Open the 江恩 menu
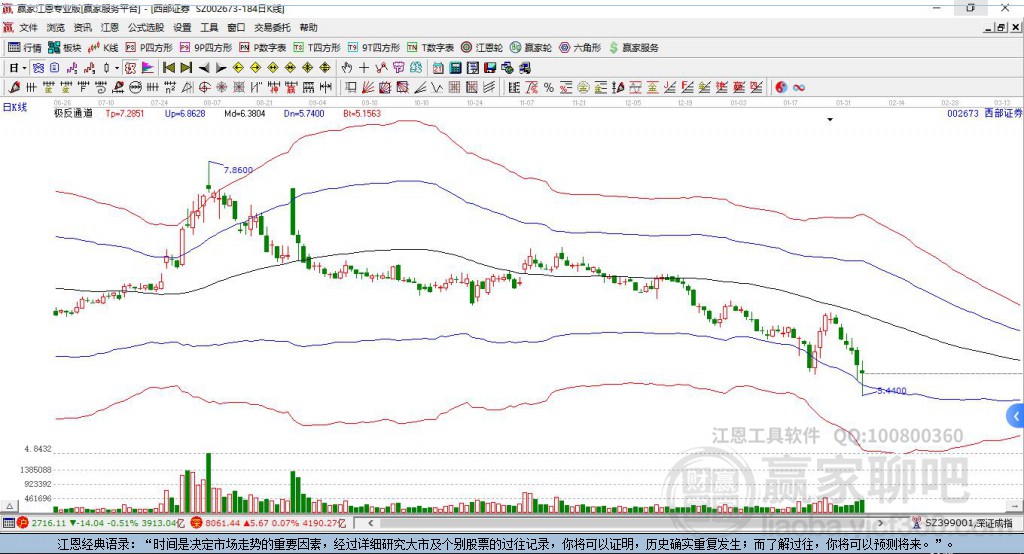 click(x=110, y=27)
